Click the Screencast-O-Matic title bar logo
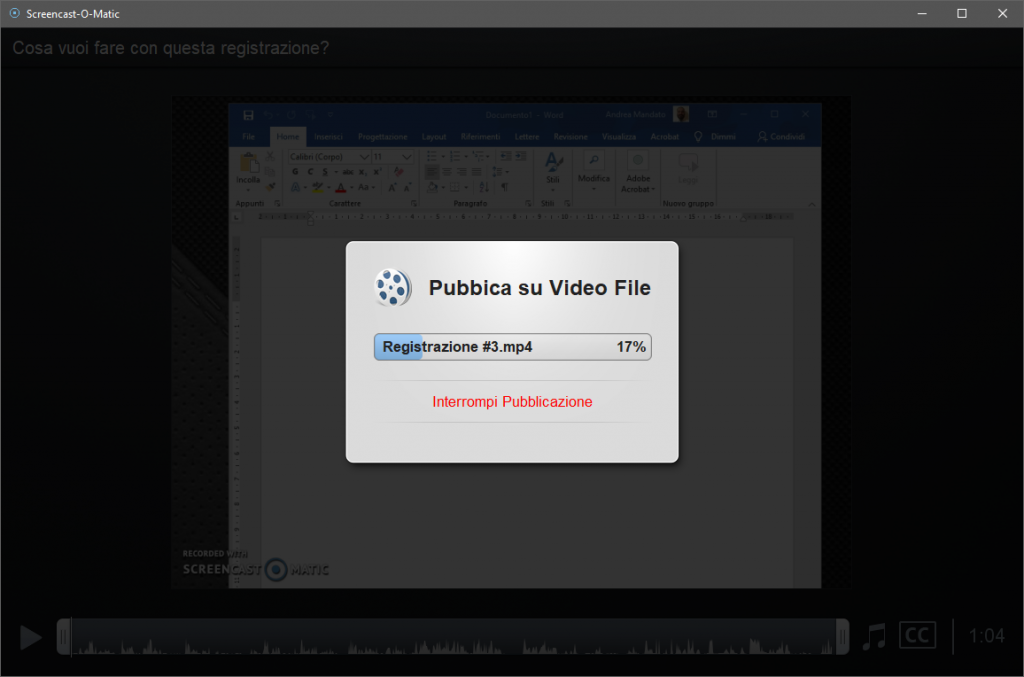This screenshot has width=1024, height=677. pos(14,13)
